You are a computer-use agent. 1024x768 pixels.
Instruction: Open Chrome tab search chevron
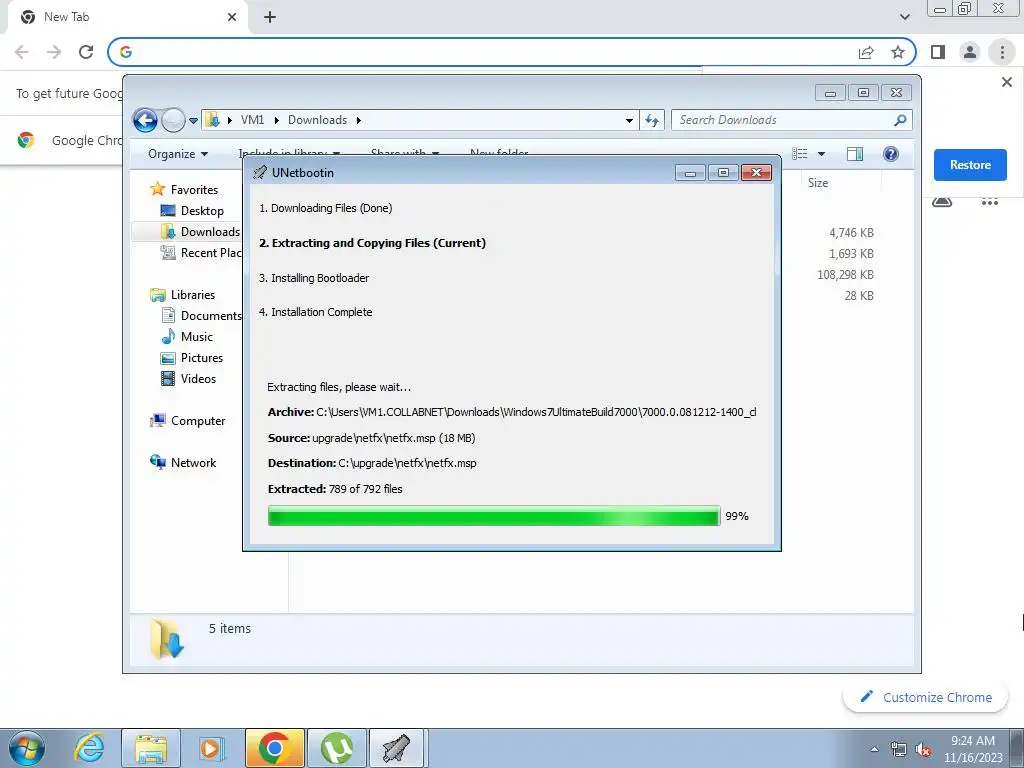coord(904,17)
